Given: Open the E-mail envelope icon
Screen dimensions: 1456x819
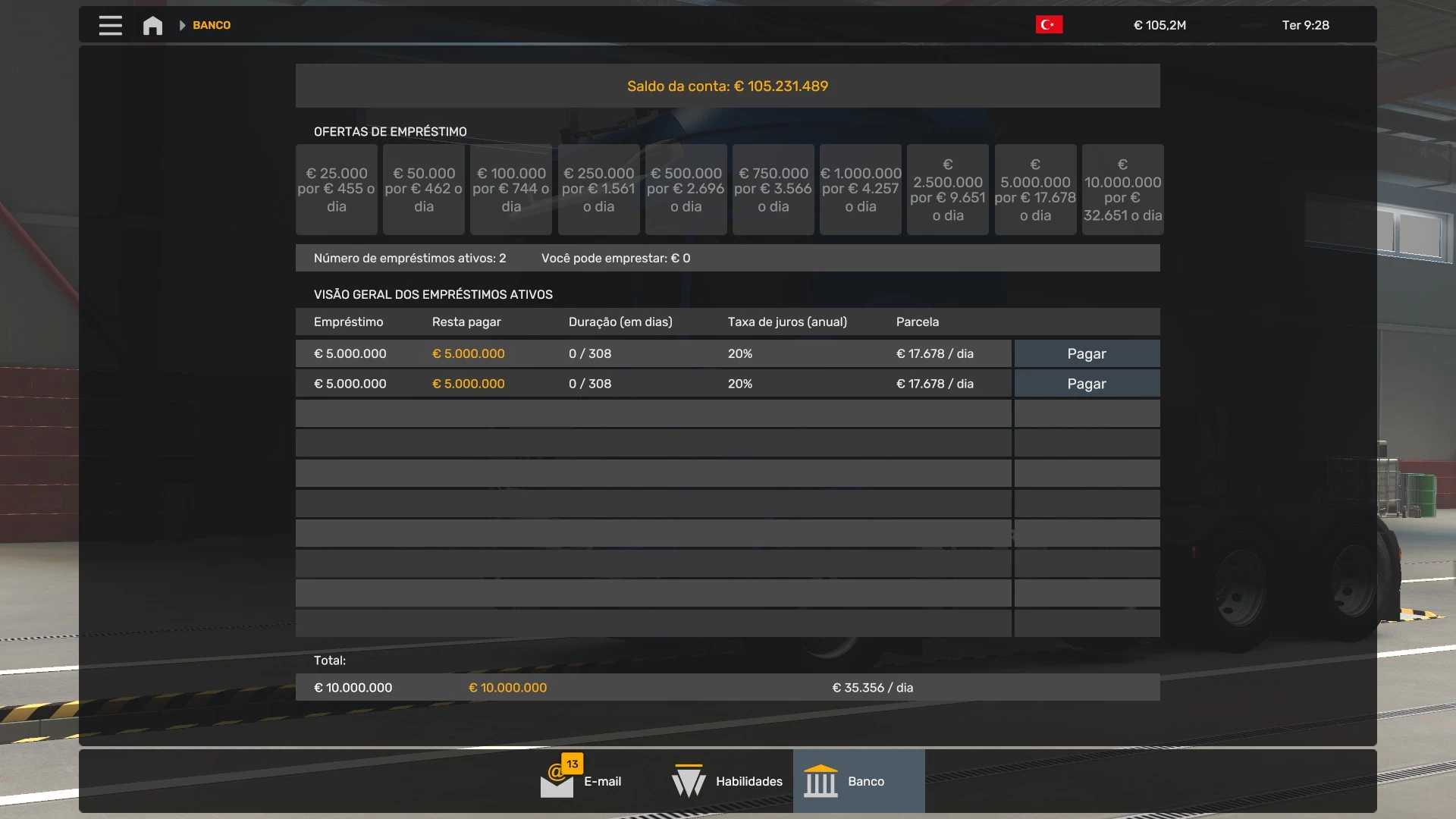Looking at the screenshot, I should point(556,783).
